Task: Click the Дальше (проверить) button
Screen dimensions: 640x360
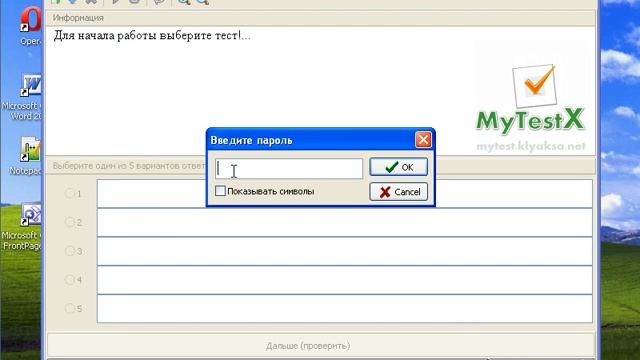Action: pyautogui.click(x=320, y=346)
